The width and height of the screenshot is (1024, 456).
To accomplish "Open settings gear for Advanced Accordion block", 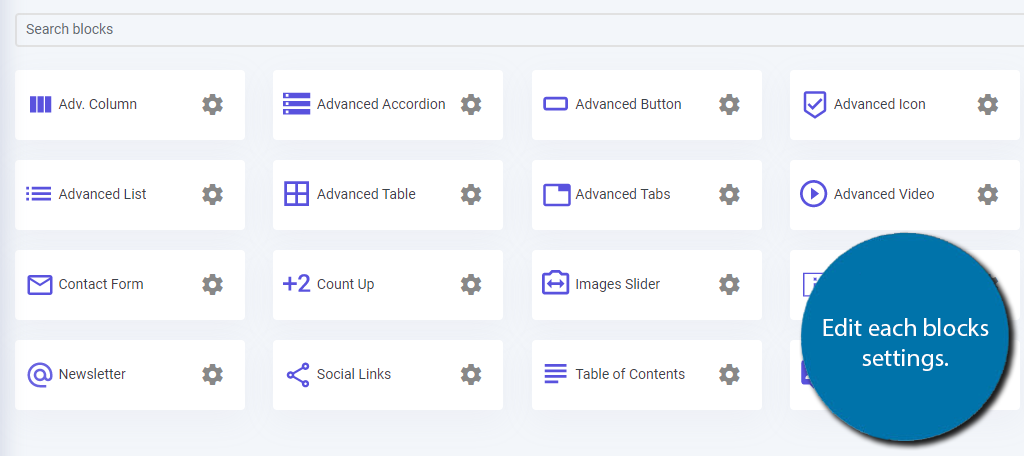I will point(471,104).
